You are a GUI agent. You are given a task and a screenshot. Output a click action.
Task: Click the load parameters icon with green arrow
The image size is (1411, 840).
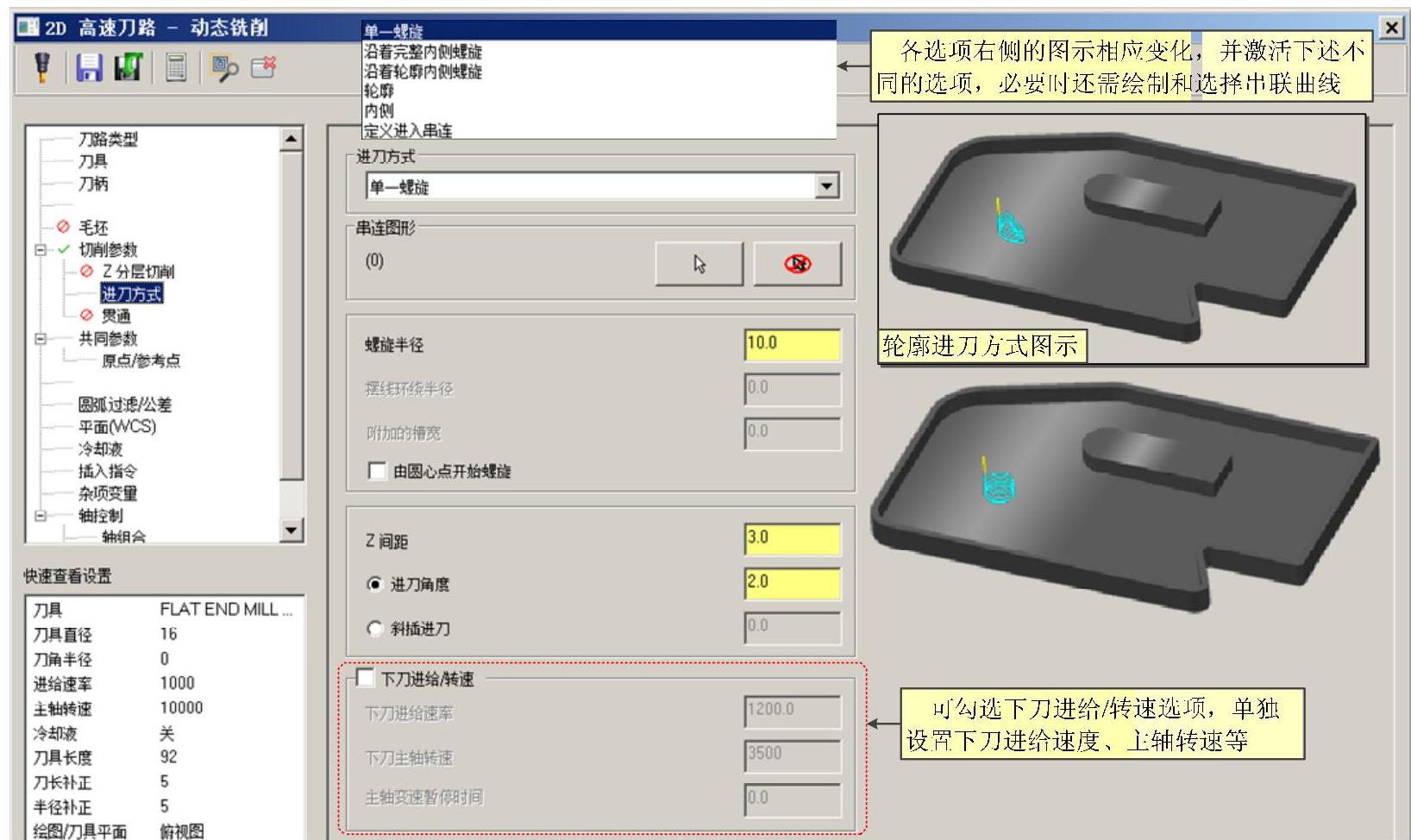(x=129, y=67)
